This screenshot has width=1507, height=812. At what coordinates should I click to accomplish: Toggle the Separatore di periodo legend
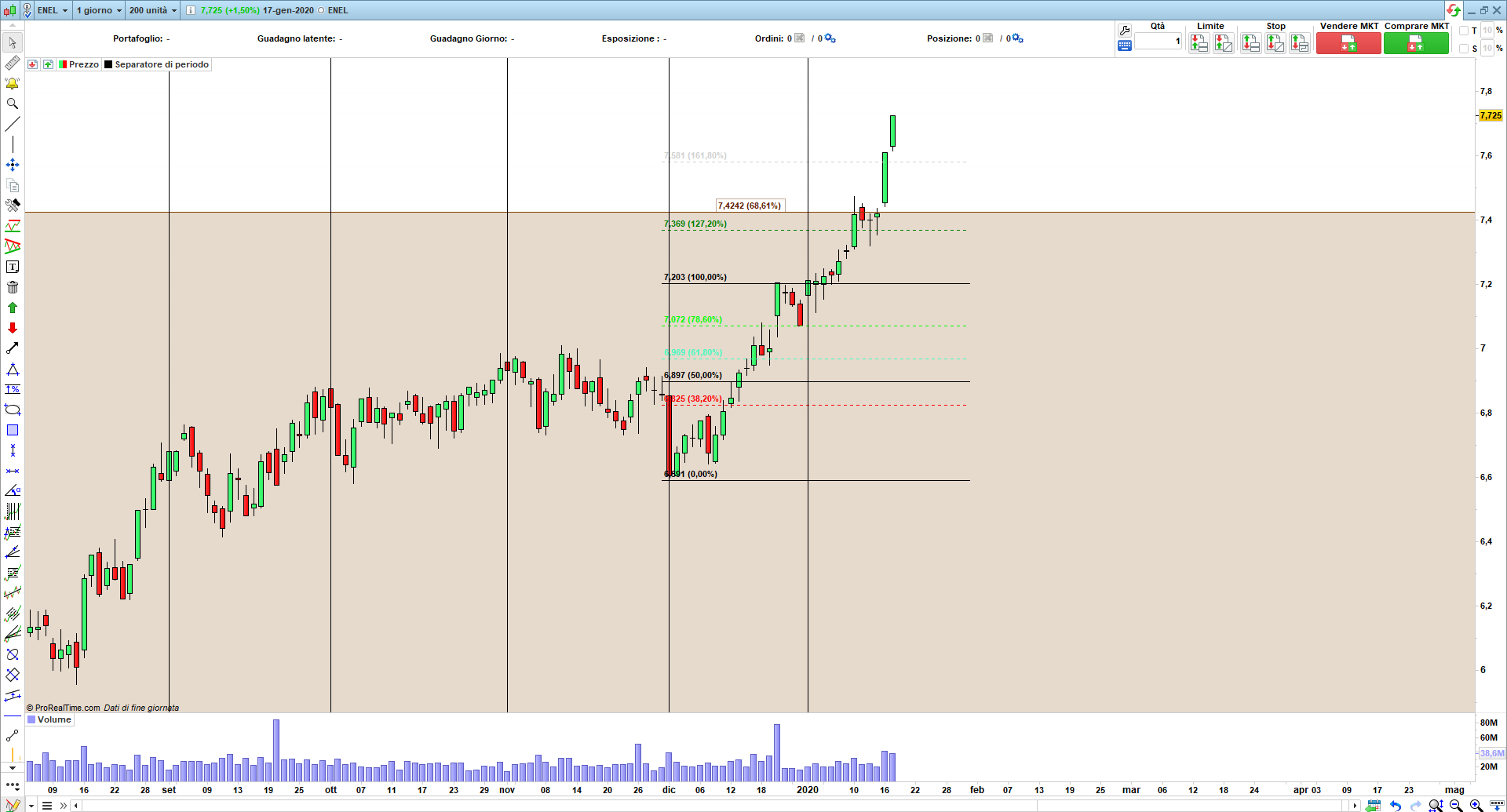157,64
